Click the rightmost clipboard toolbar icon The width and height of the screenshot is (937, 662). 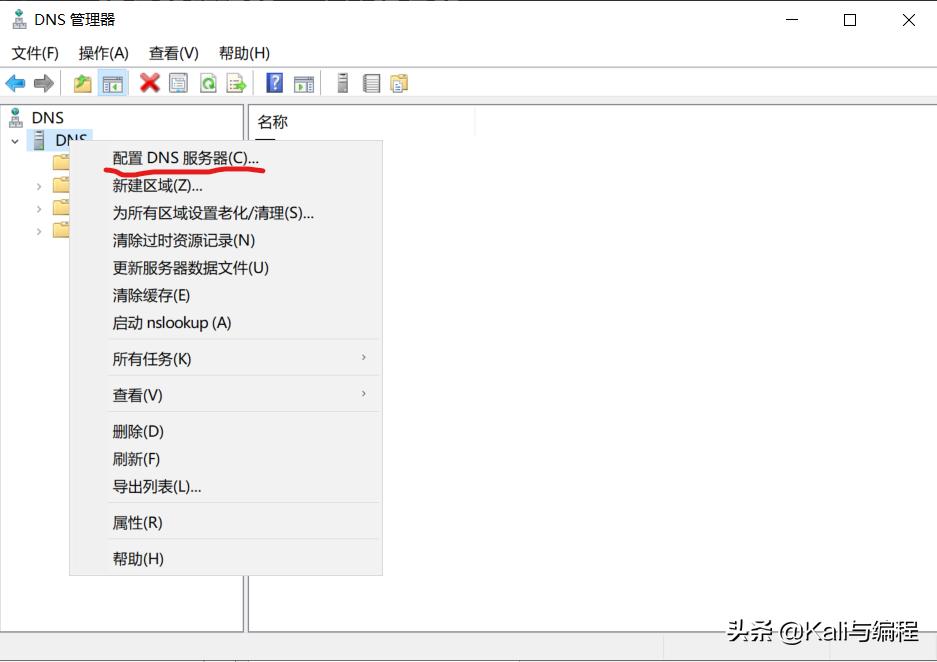(x=399, y=83)
